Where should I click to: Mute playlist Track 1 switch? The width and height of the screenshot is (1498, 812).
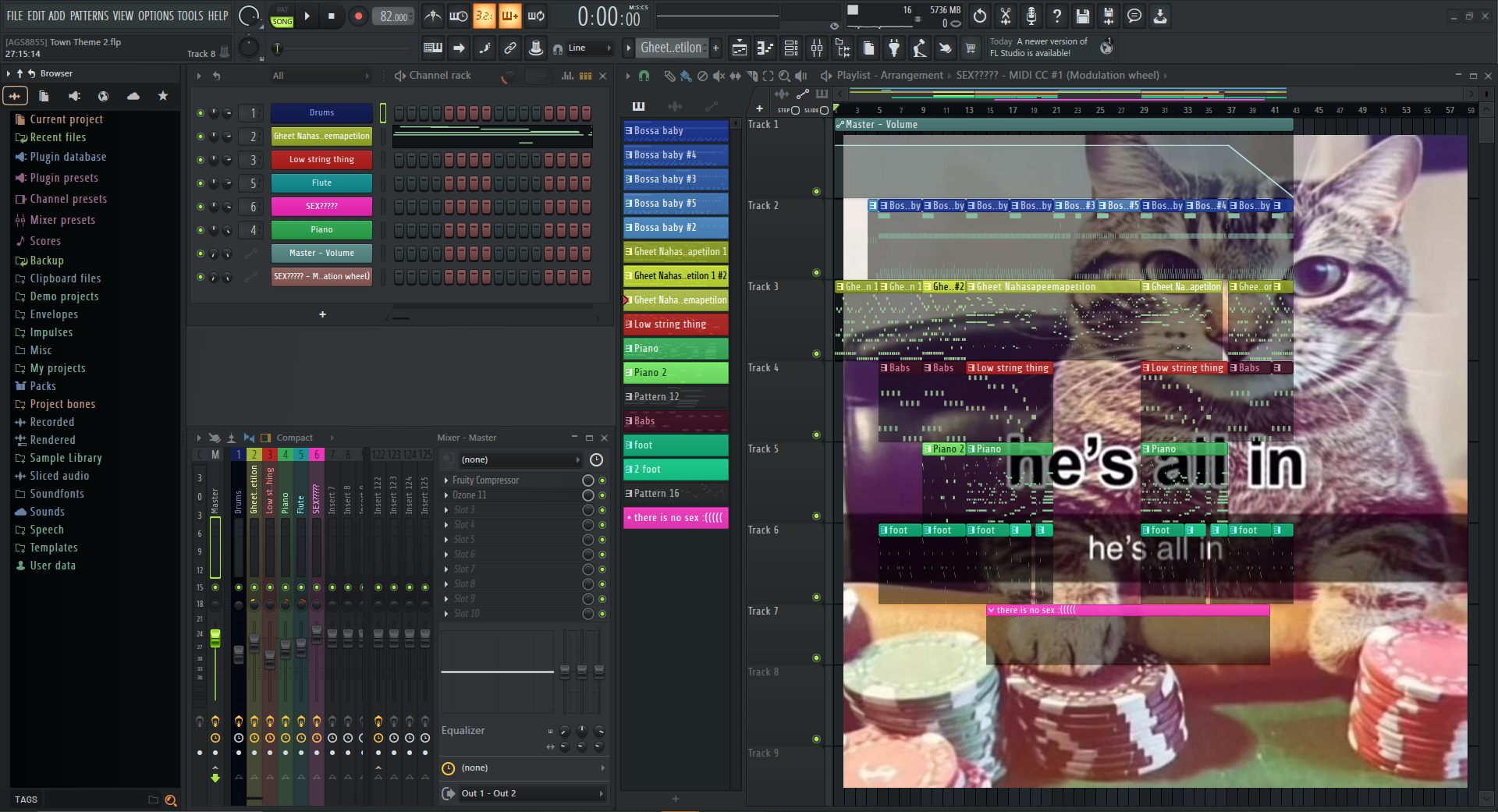click(816, 191)
